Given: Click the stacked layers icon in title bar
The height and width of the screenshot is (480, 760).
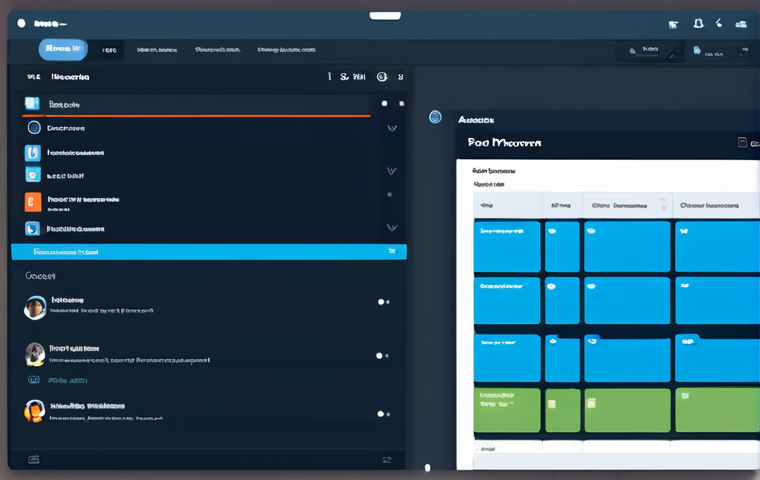Looking at the screenshot, I should point(741,24).
